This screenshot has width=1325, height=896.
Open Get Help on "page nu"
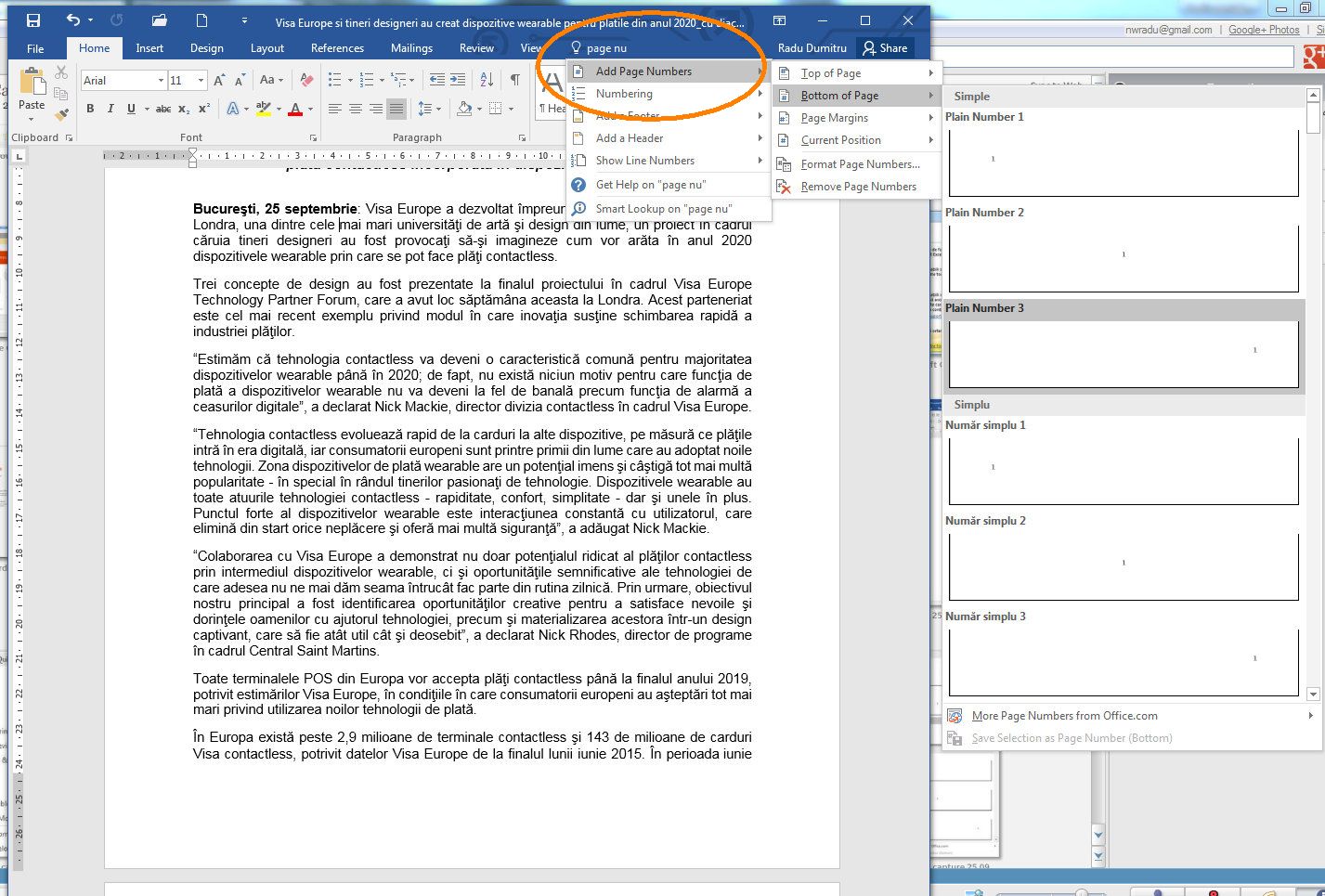[669, 185]
